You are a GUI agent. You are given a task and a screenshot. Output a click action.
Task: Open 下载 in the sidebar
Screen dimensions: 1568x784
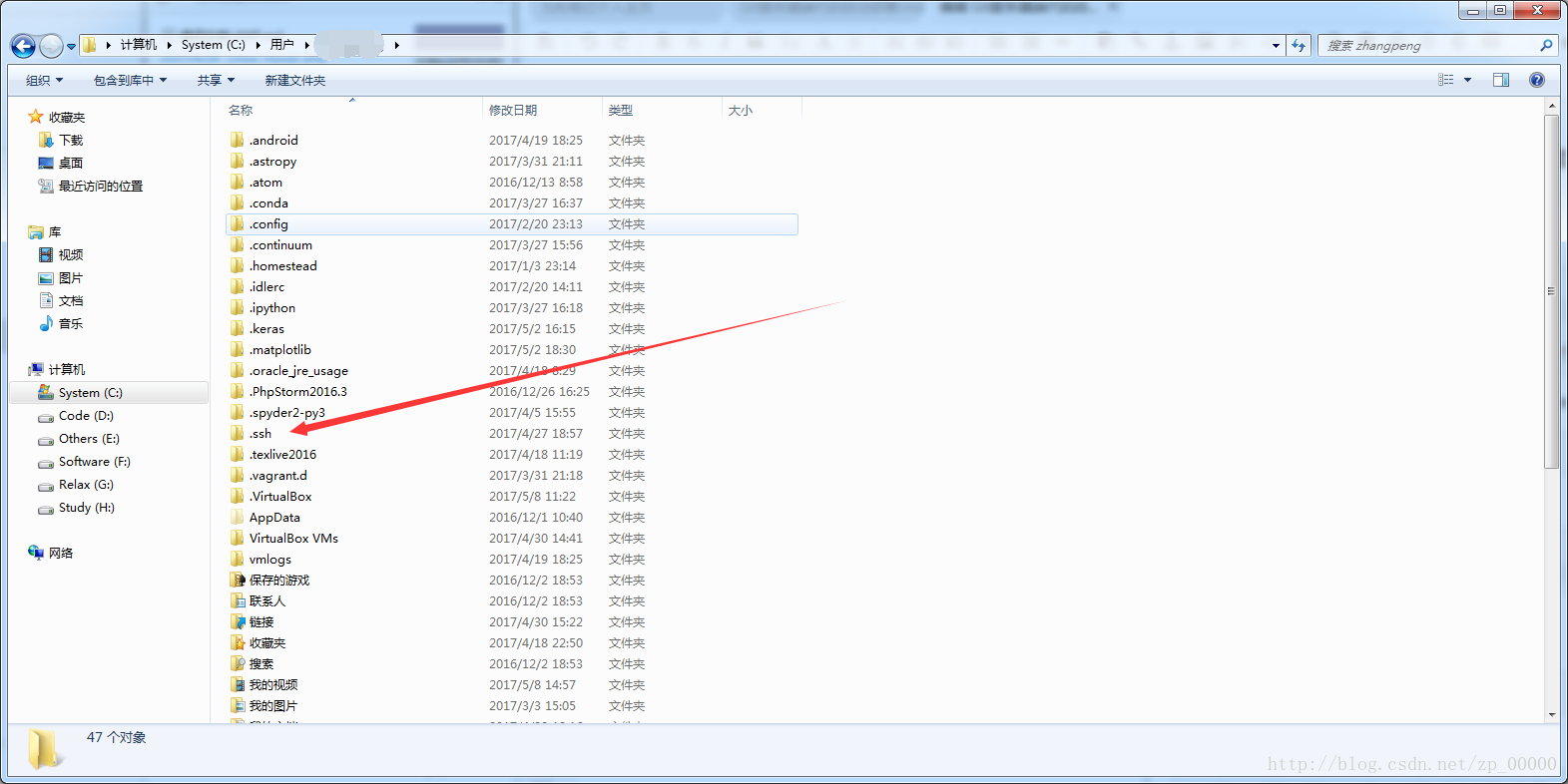[x=71, y=140]
